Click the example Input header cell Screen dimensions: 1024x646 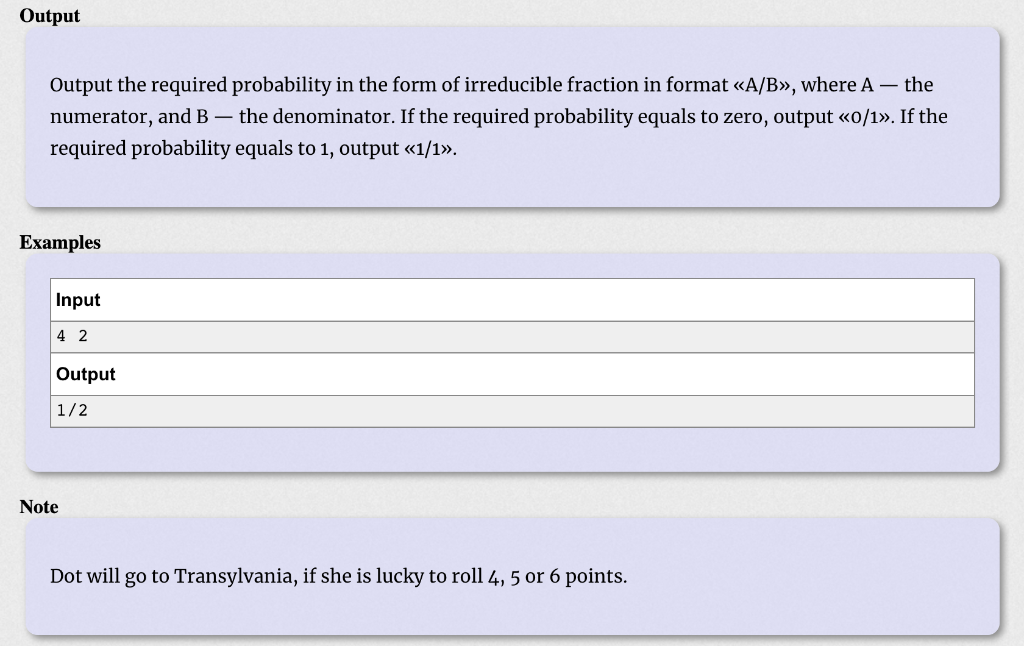point(512,300)
